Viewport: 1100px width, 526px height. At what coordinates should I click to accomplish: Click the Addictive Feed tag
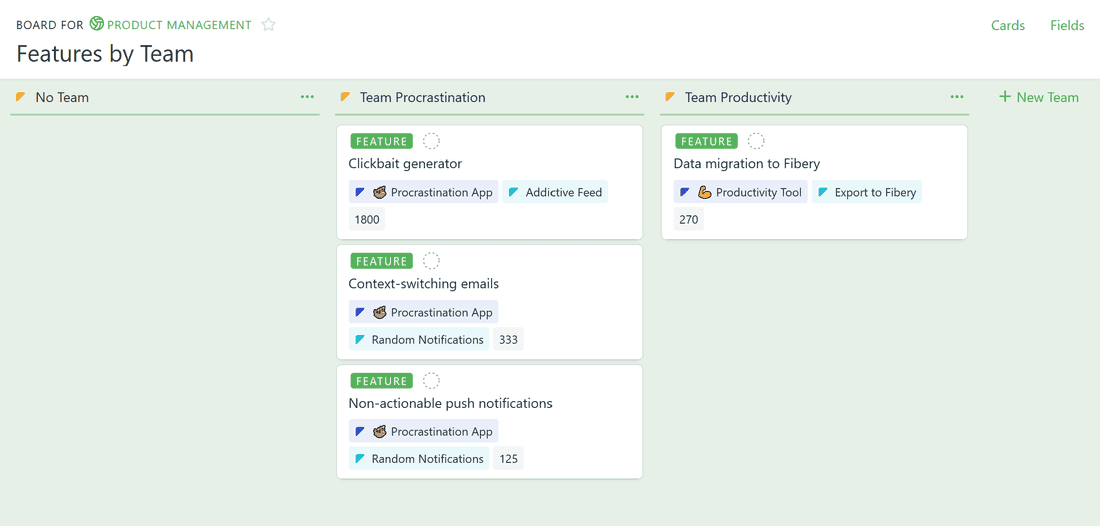555,192
